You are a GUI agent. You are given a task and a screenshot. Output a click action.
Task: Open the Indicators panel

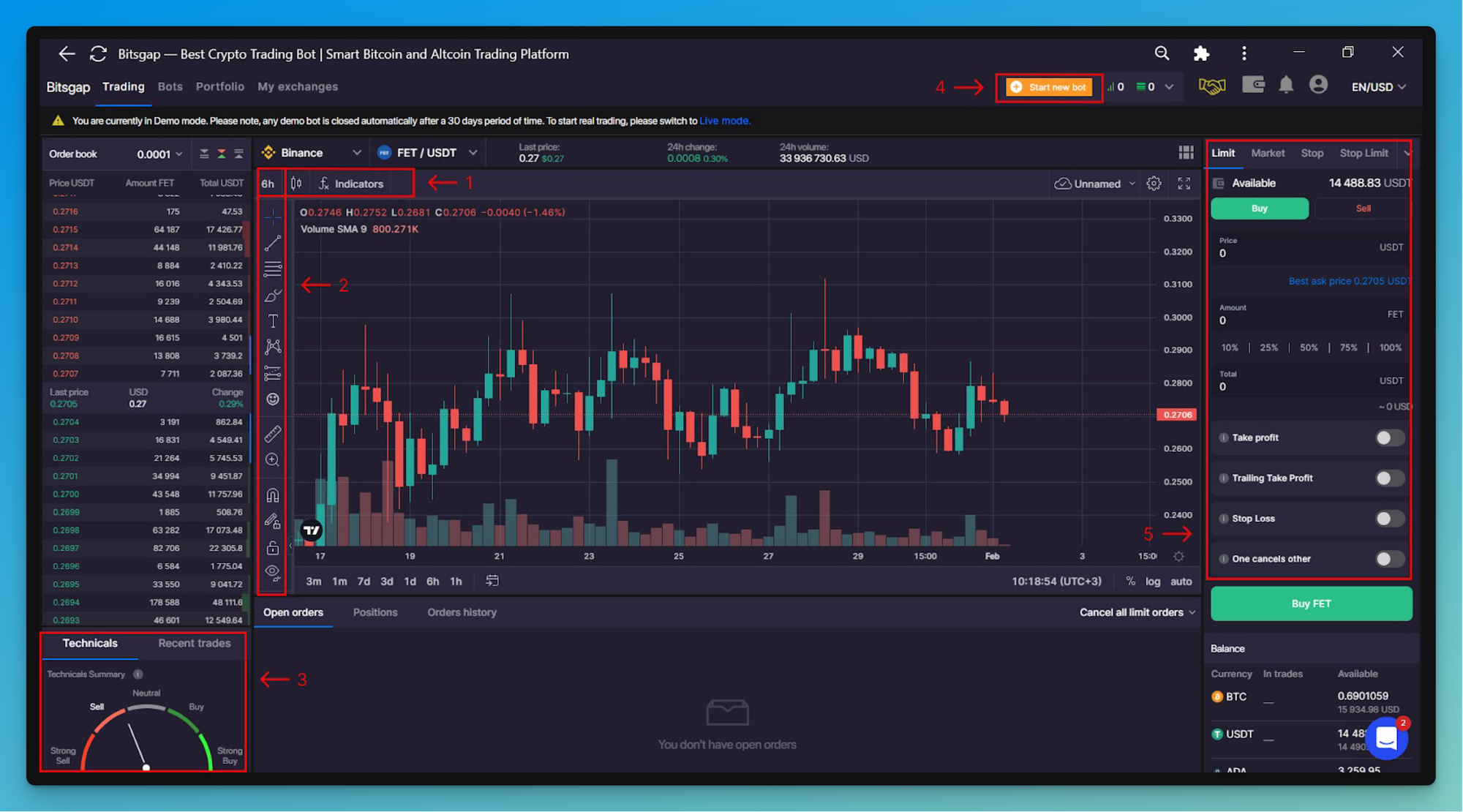click(351, 184)
